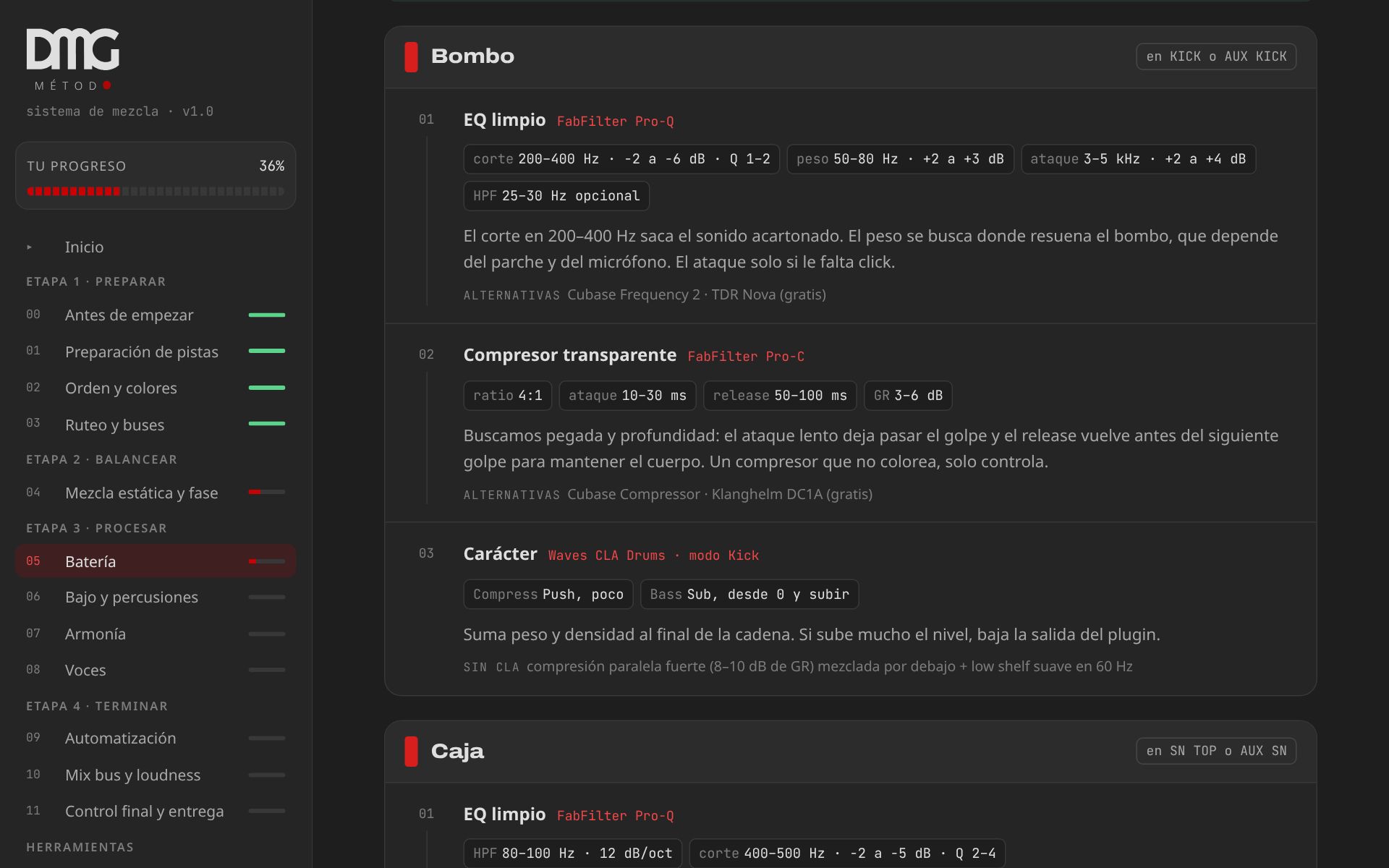The height and width of the screenshot is (868, 1389).
Task: Open Inicio in the sidebar
Action: (x=156, y=247)
